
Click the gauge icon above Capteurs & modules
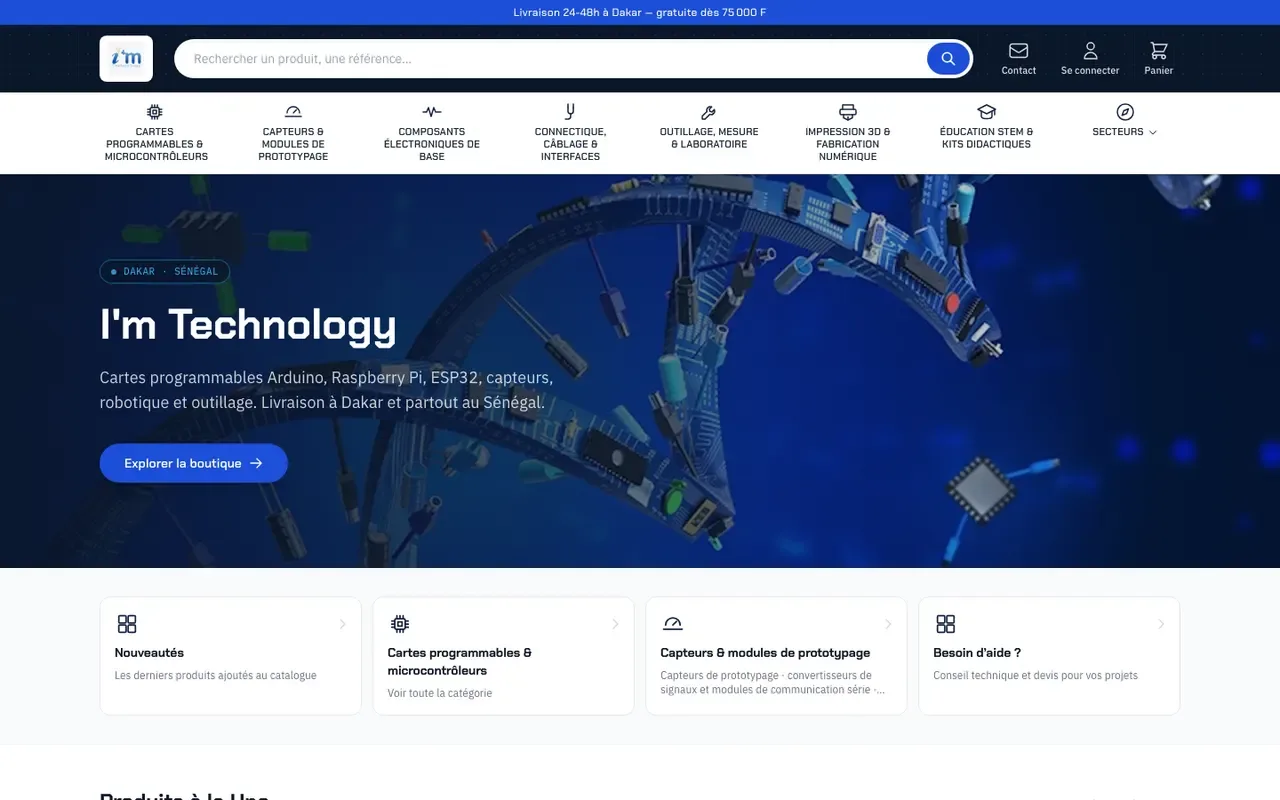293,112
